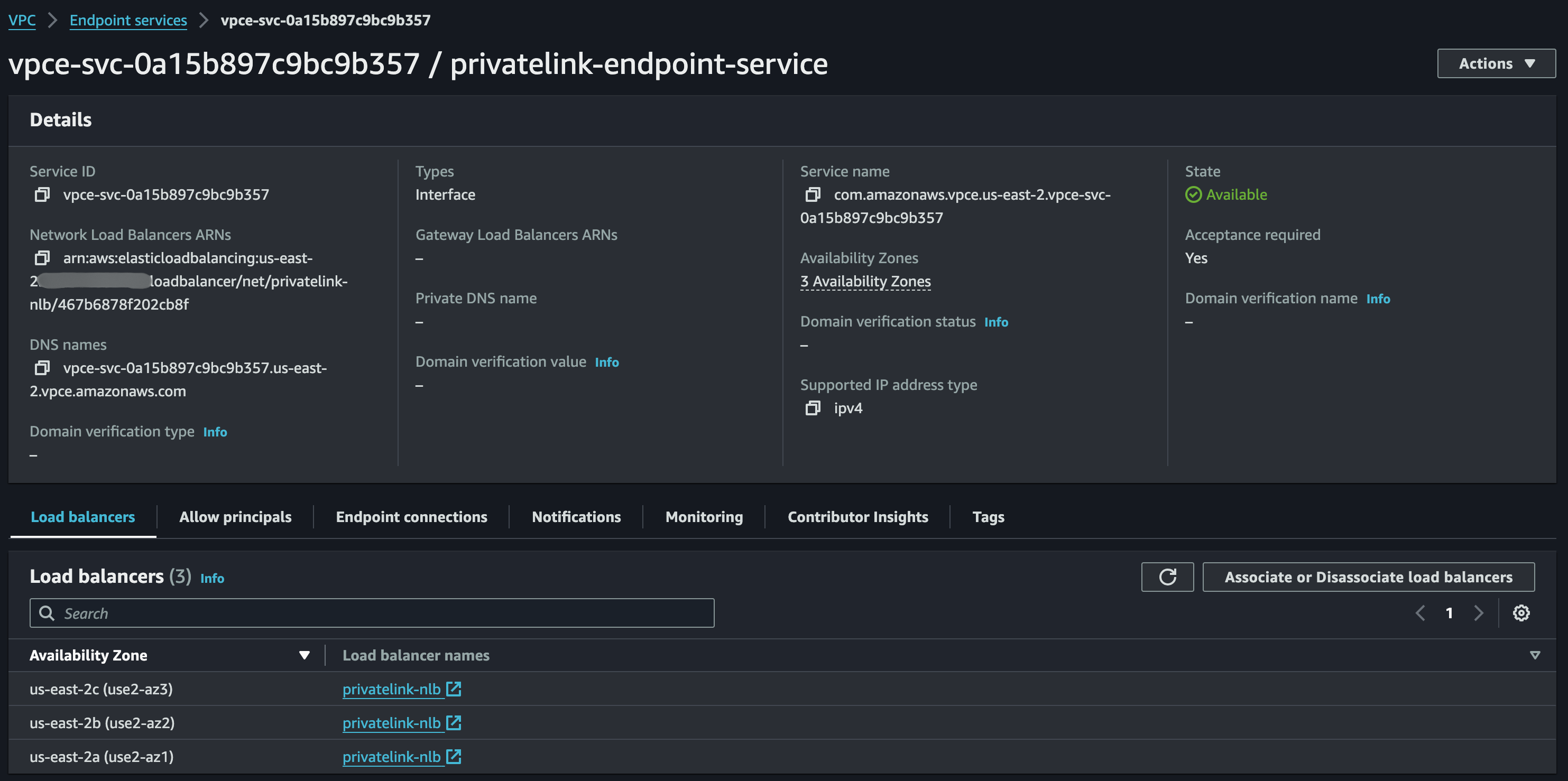Viewport: 1568px width, 781px height.
Task: Select the Load balancers tab
Action: 83,517
